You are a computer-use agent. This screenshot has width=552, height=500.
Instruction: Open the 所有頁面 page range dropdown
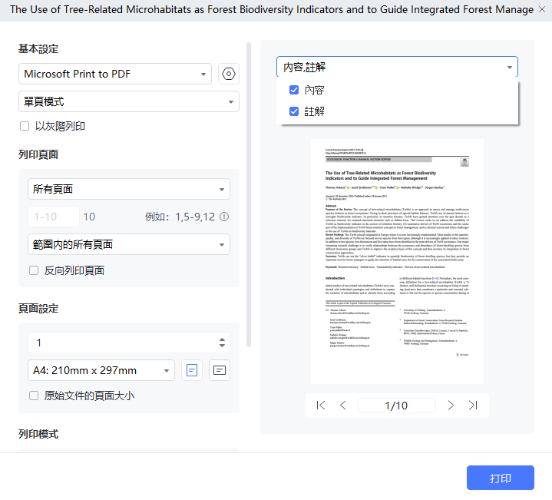[129, 189]
